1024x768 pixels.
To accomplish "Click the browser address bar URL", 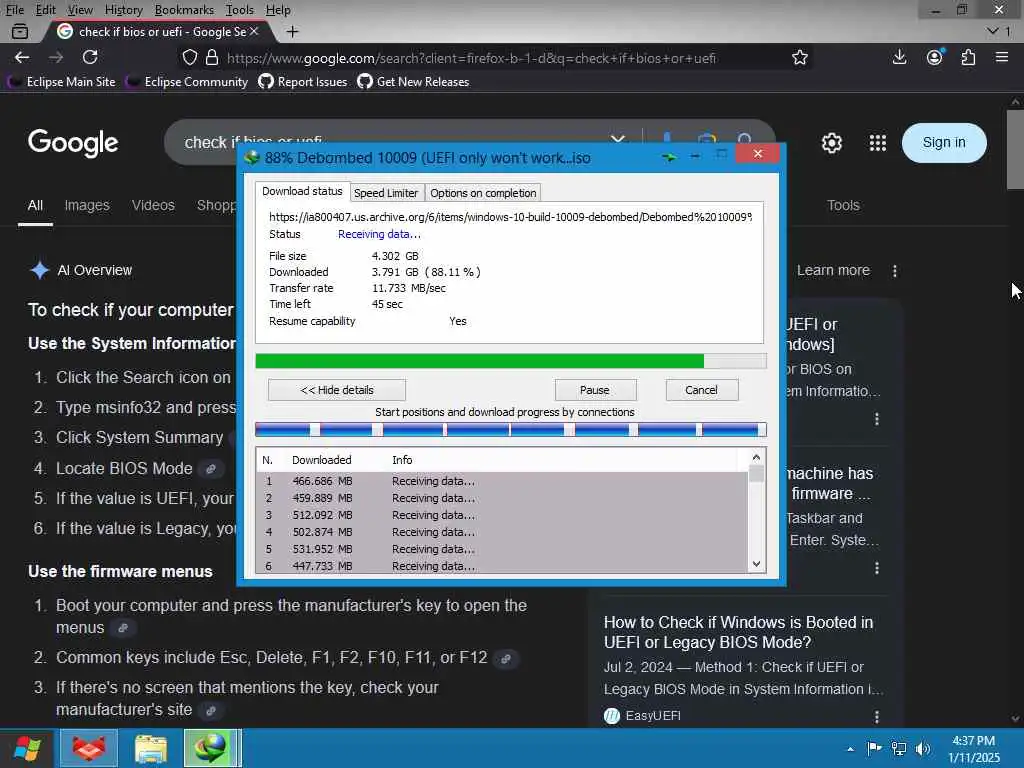I will click(x=471, y=58).
